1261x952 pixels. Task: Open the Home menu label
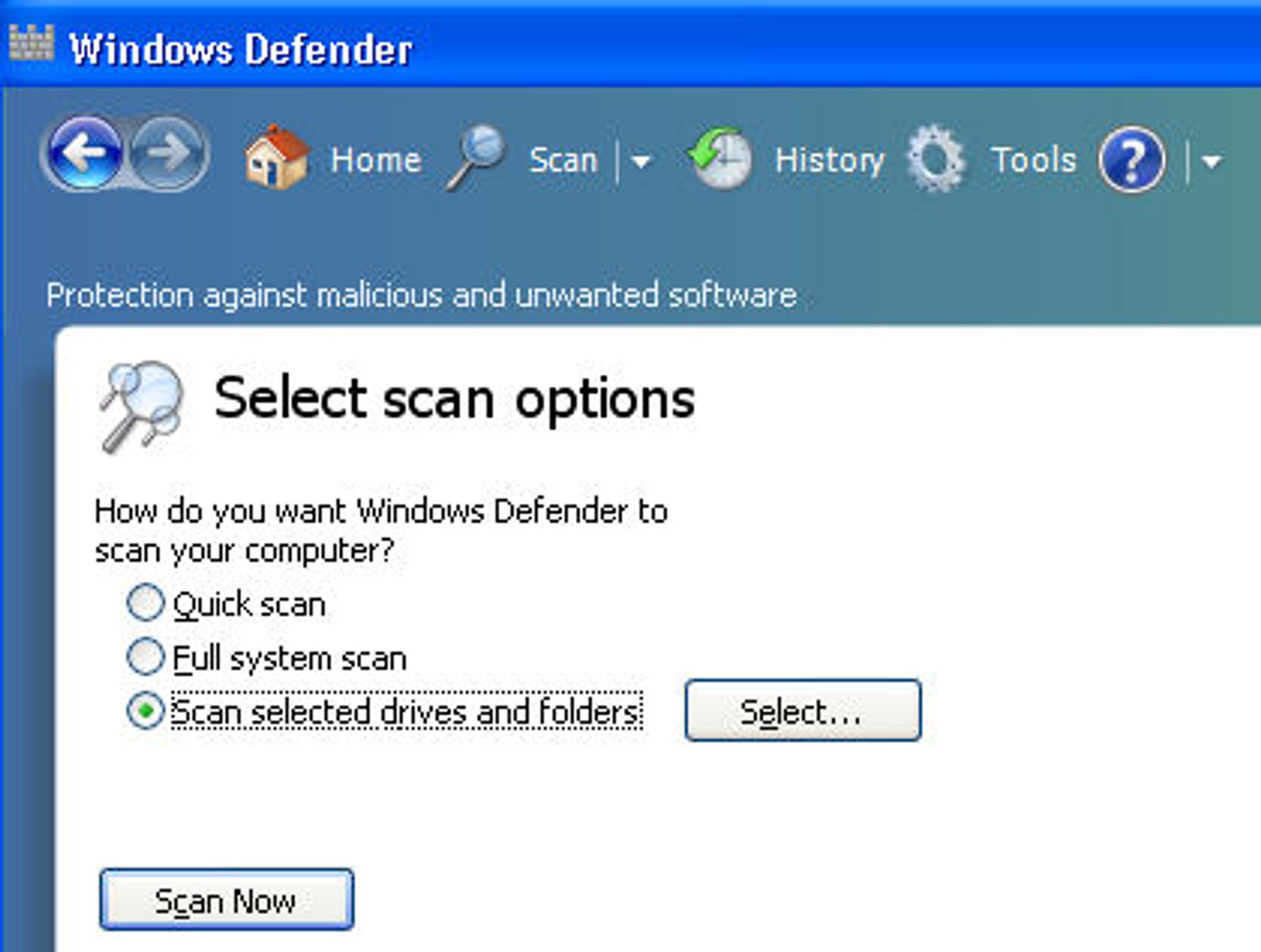pyautogui.click(x=376, y=160)
